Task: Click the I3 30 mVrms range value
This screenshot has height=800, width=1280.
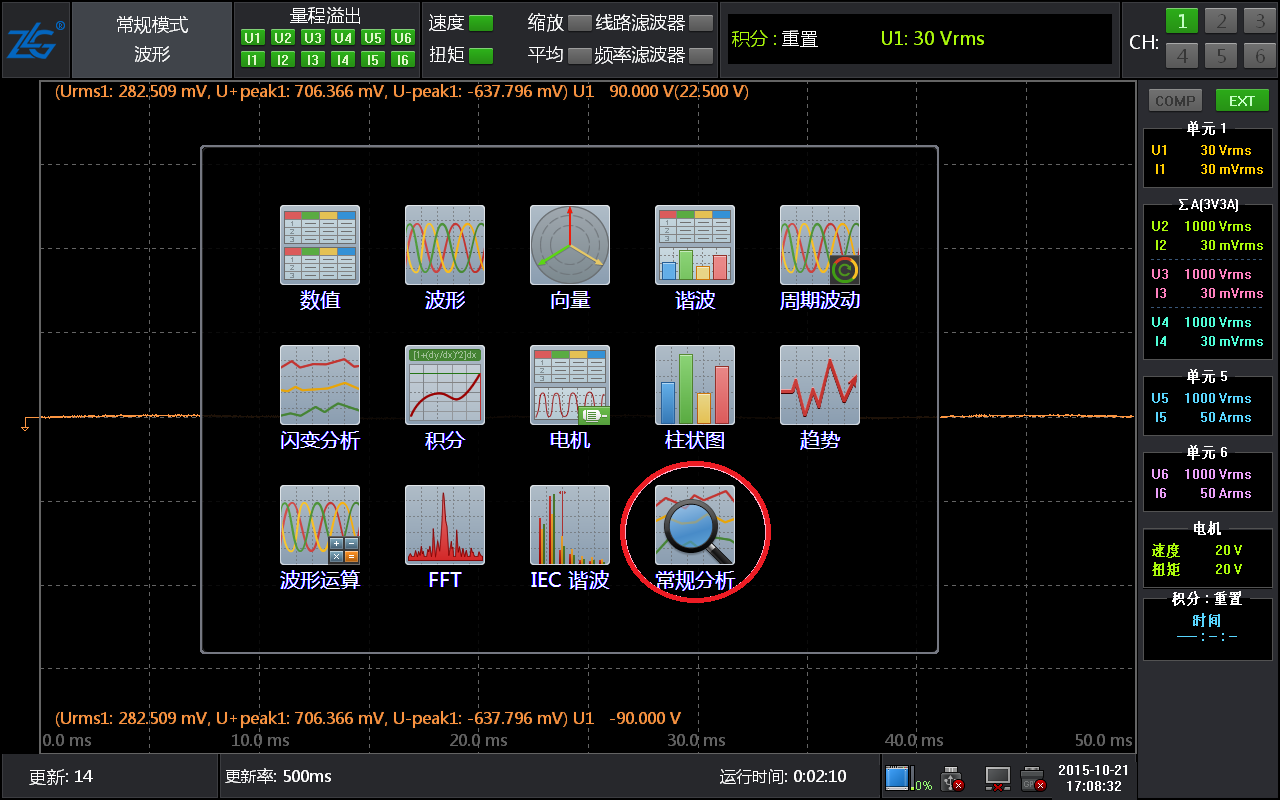Action: tap(1231, 293)
